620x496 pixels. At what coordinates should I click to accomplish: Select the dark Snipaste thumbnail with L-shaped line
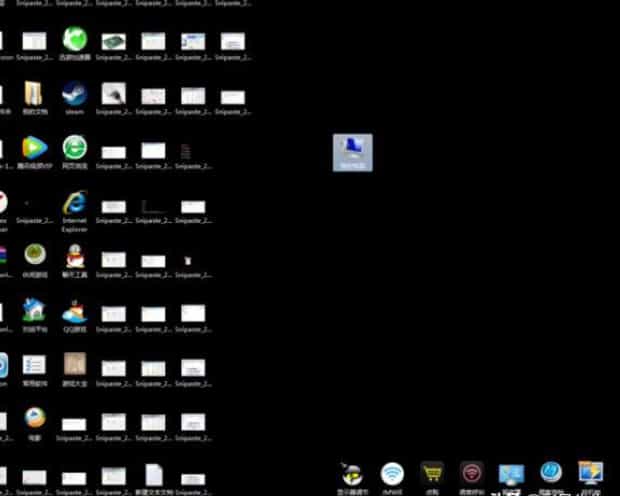coord(153,206)
